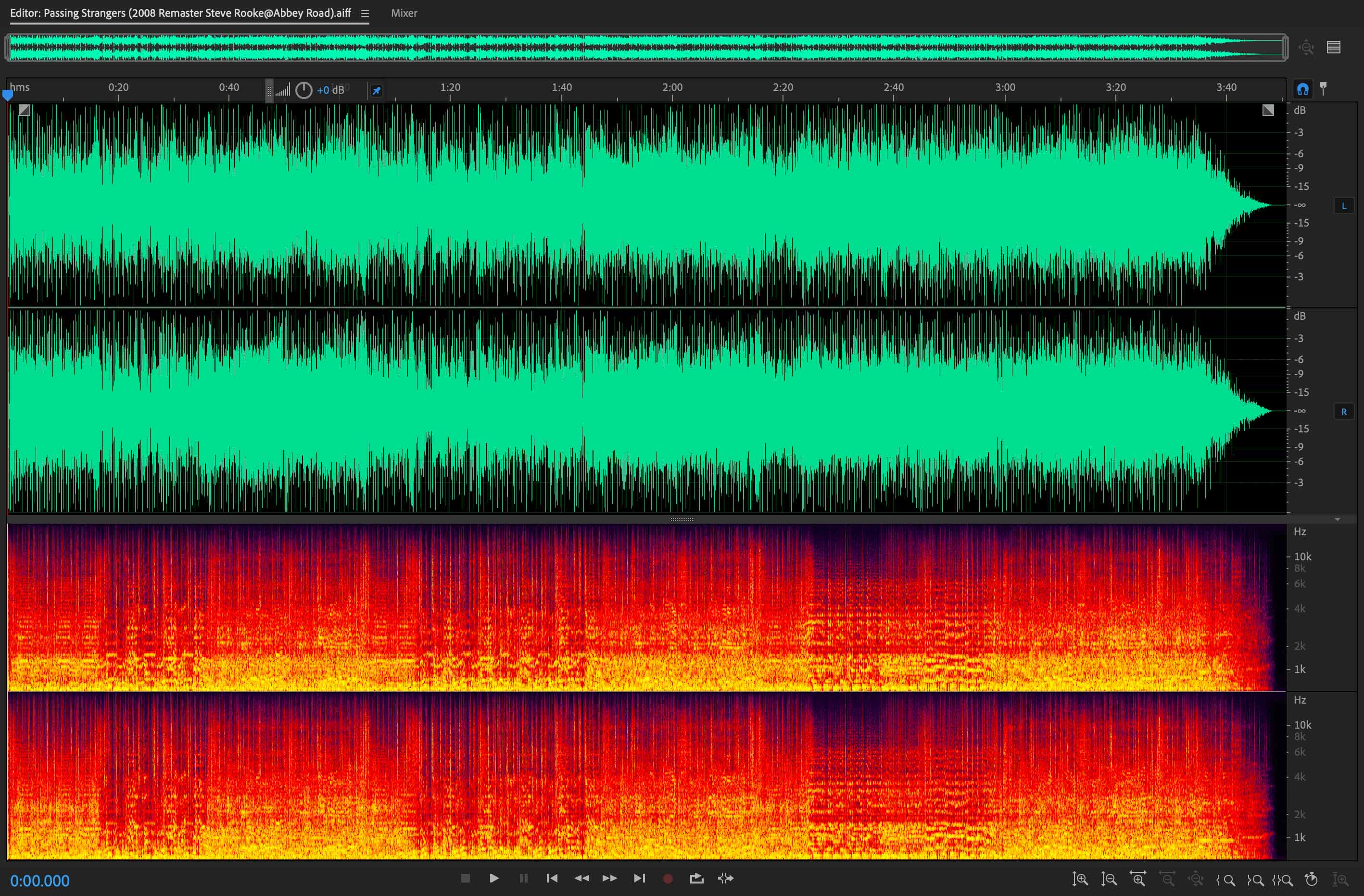Click the Editor Passing Strangers tab

pos(180,13)
